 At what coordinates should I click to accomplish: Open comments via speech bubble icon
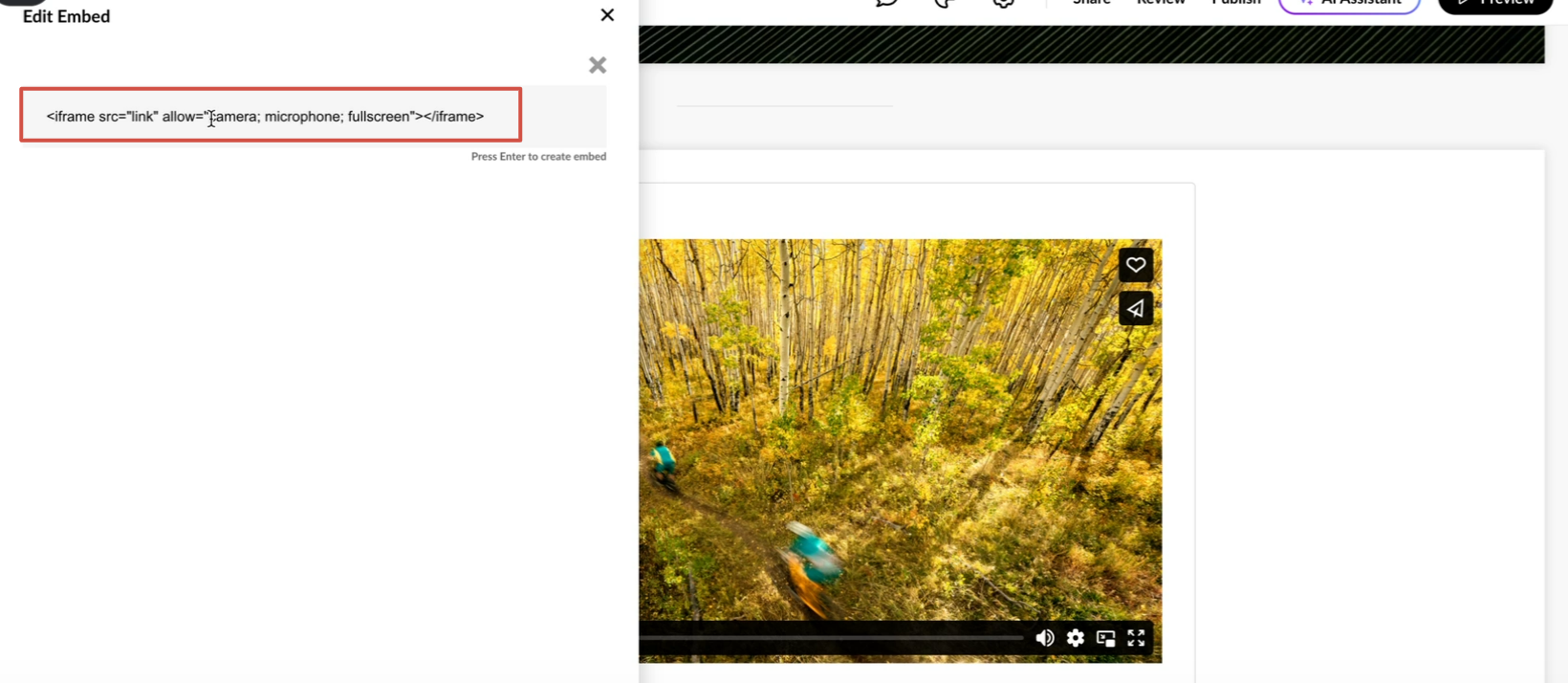tap(887, 3)
